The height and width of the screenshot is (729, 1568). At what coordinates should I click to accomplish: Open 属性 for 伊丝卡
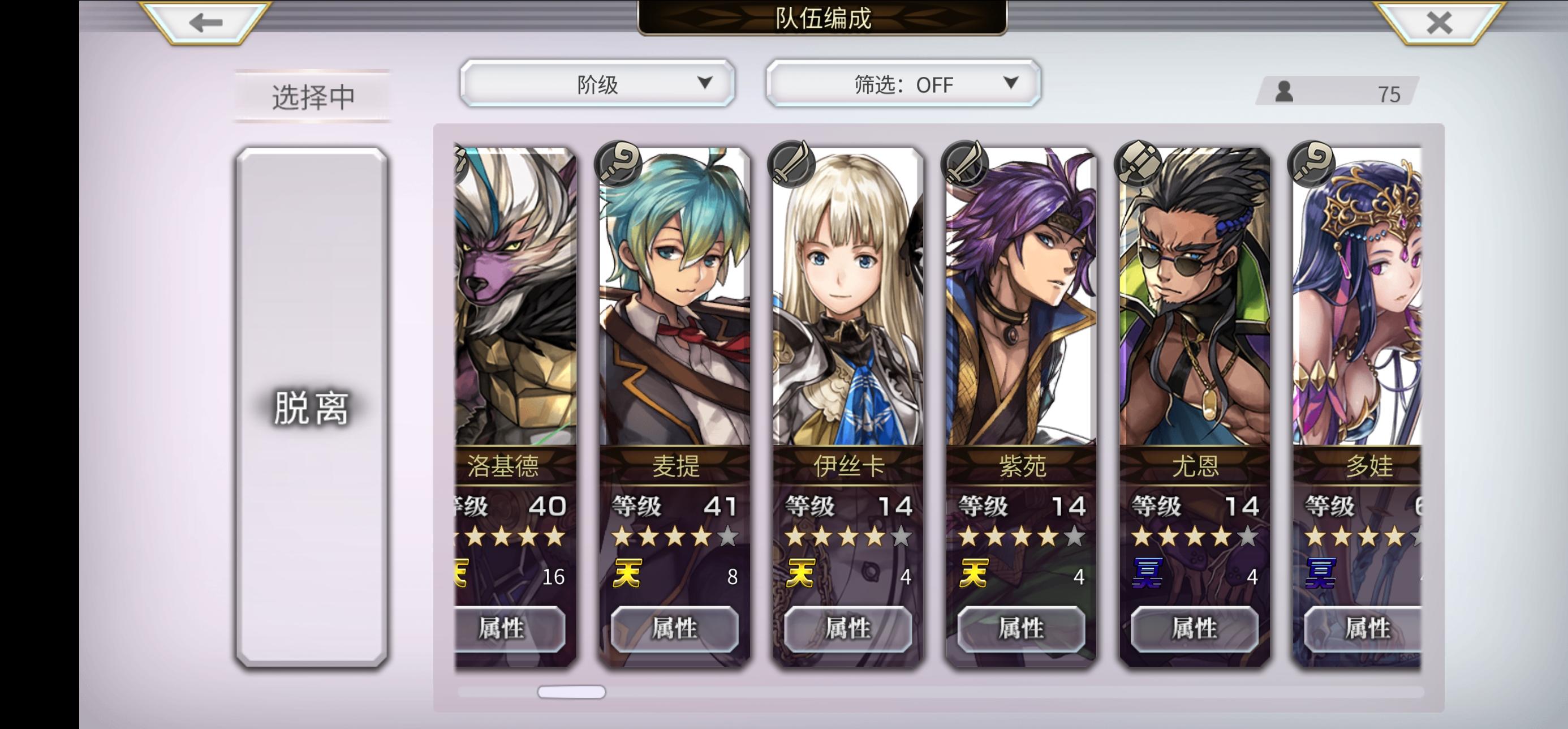[x=848, y=628]
